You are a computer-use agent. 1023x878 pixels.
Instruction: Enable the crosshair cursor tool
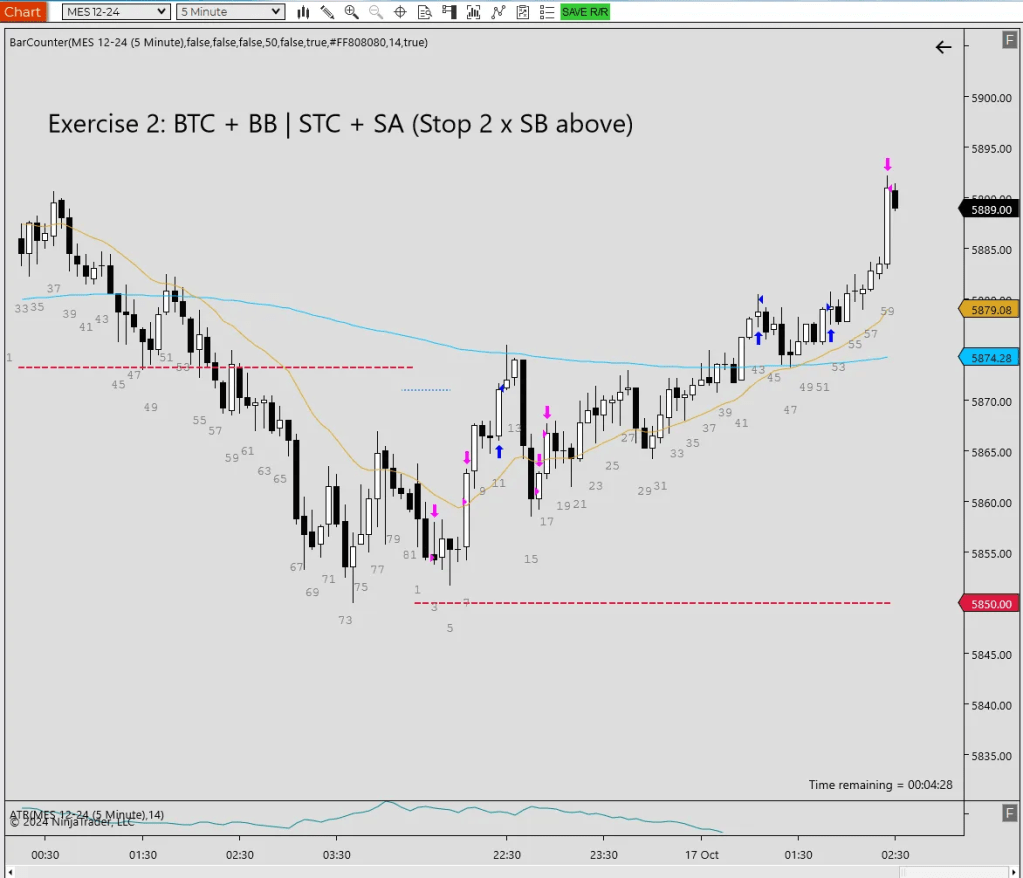pyautogui.click(x=400, y=12)
